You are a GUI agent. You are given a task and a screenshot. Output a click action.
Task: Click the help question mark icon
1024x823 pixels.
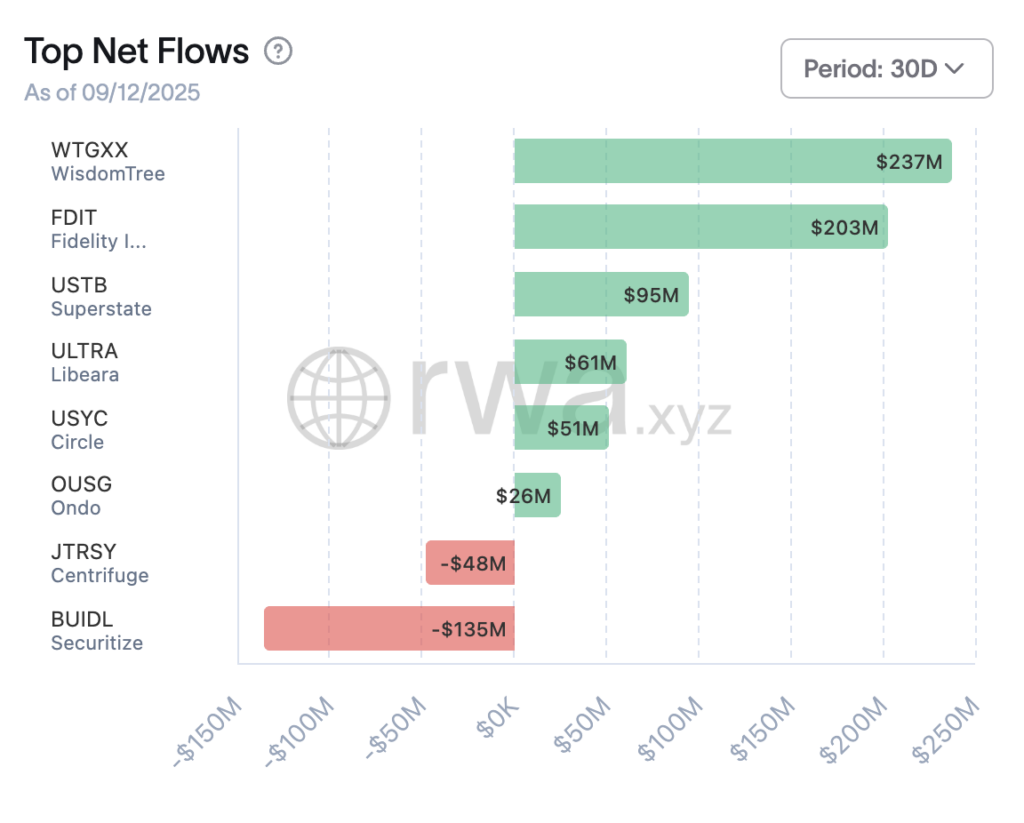[x=277, y=52]
